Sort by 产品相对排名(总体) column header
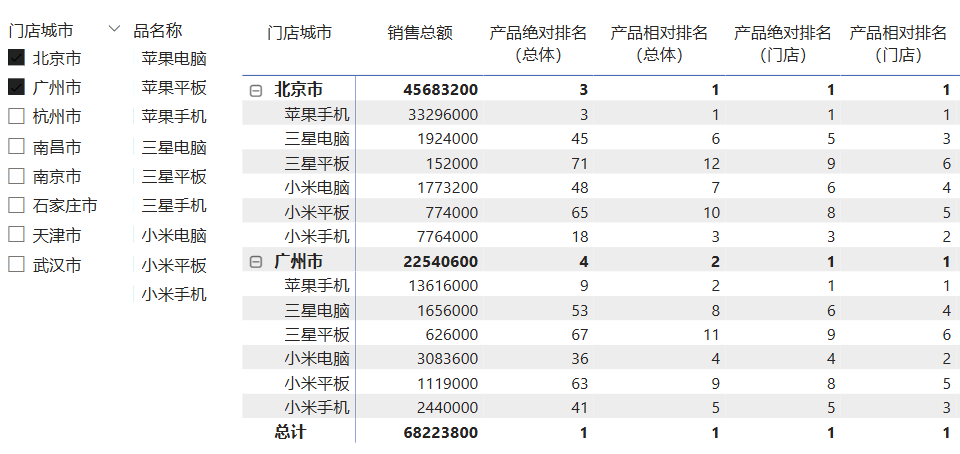This screenshot has width=960, height=454. (659, 43)
